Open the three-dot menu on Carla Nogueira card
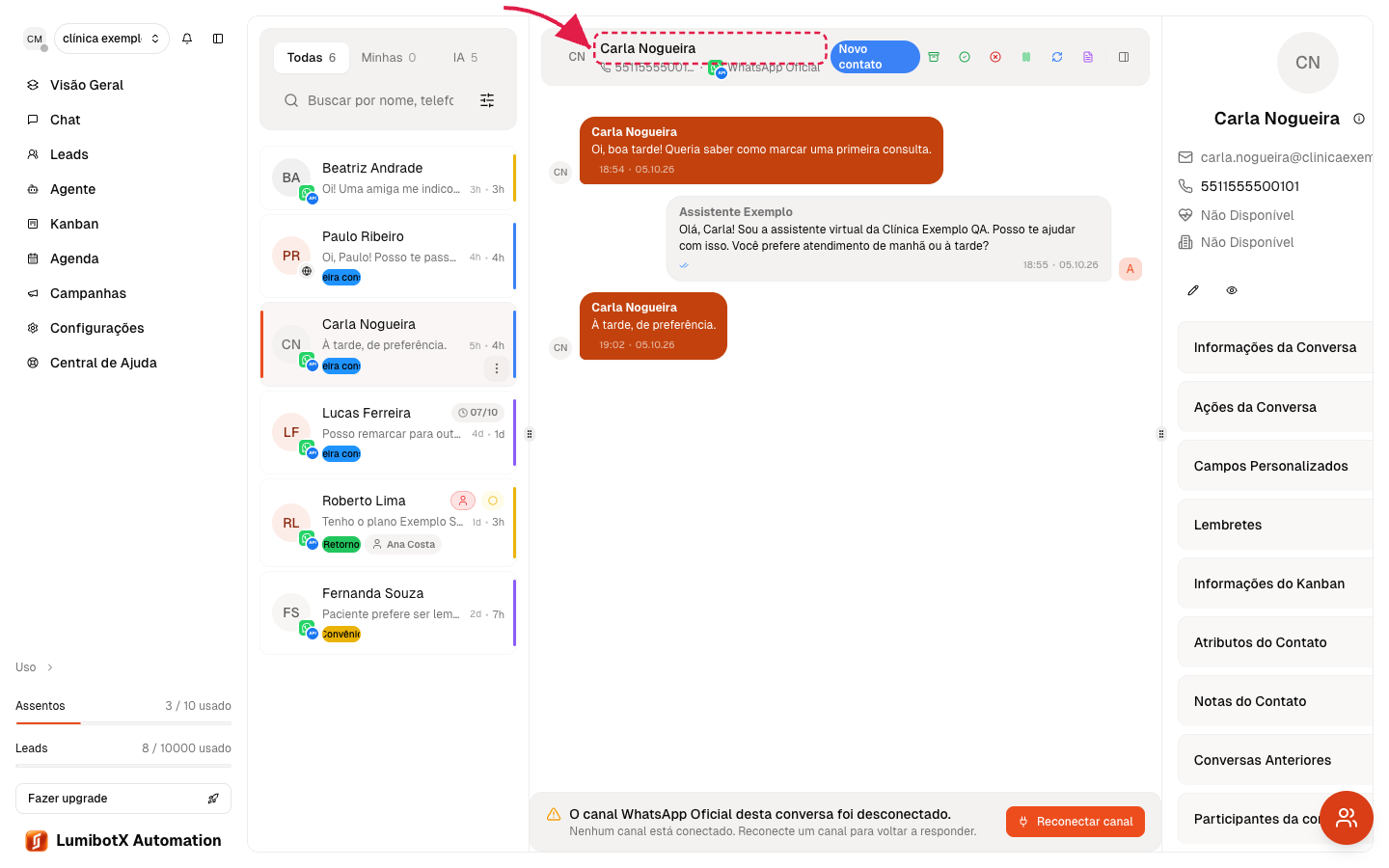The width and height of the screenshot is (1389, 868). point(497,368)
